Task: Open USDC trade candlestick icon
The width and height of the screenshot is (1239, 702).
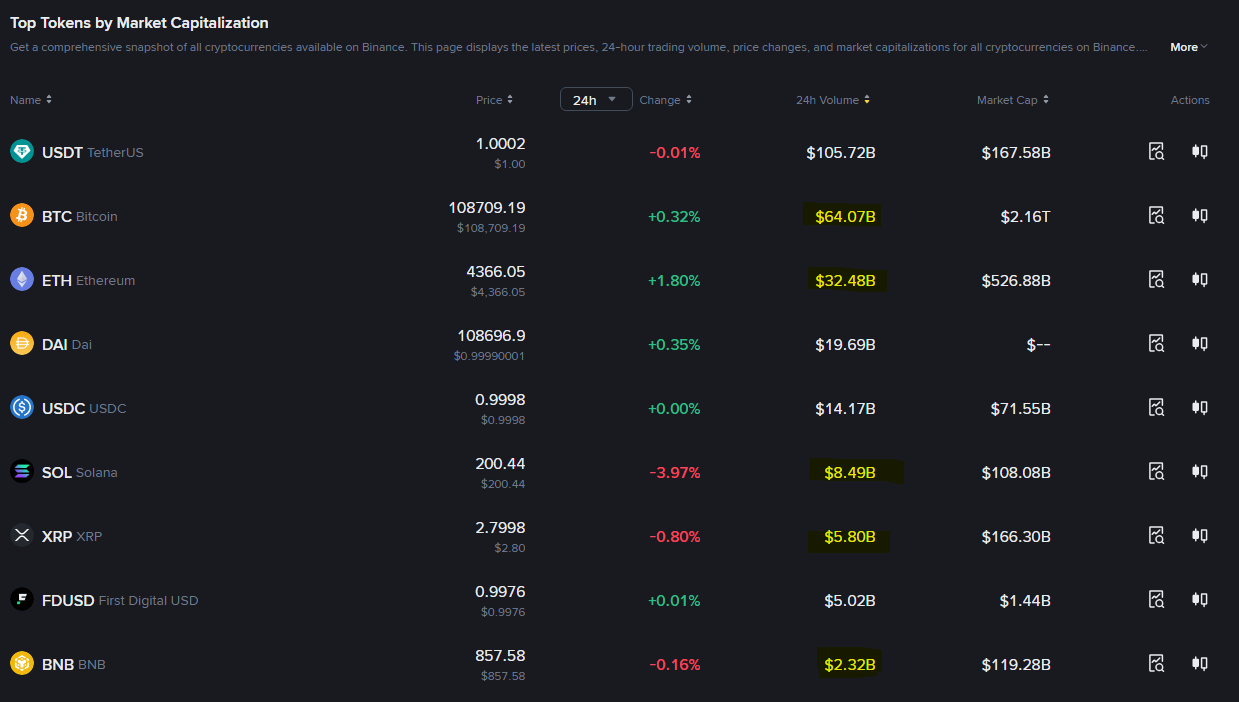Action: tap(1200, 408)
